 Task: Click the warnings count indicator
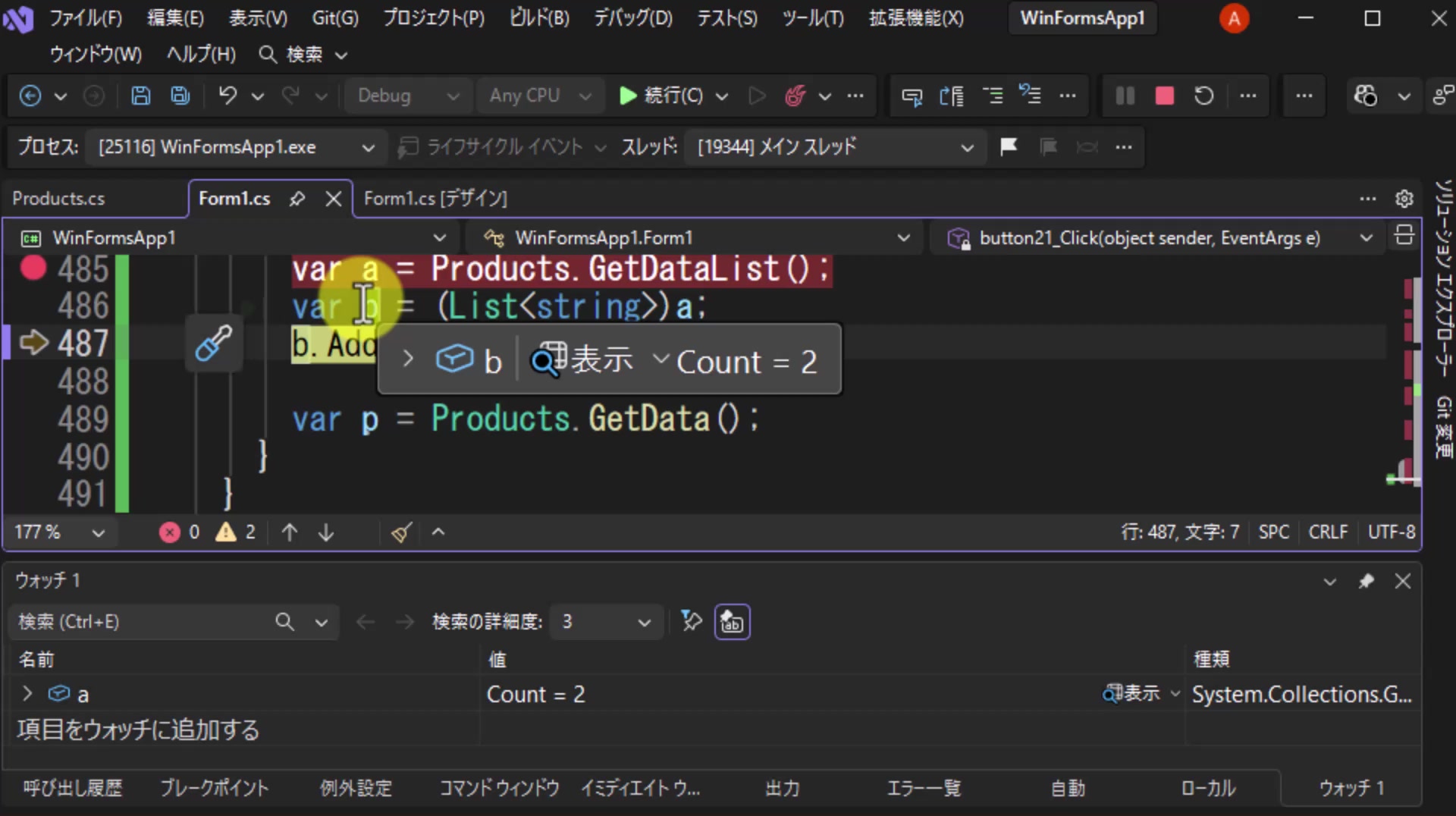(x=236, y=532)
